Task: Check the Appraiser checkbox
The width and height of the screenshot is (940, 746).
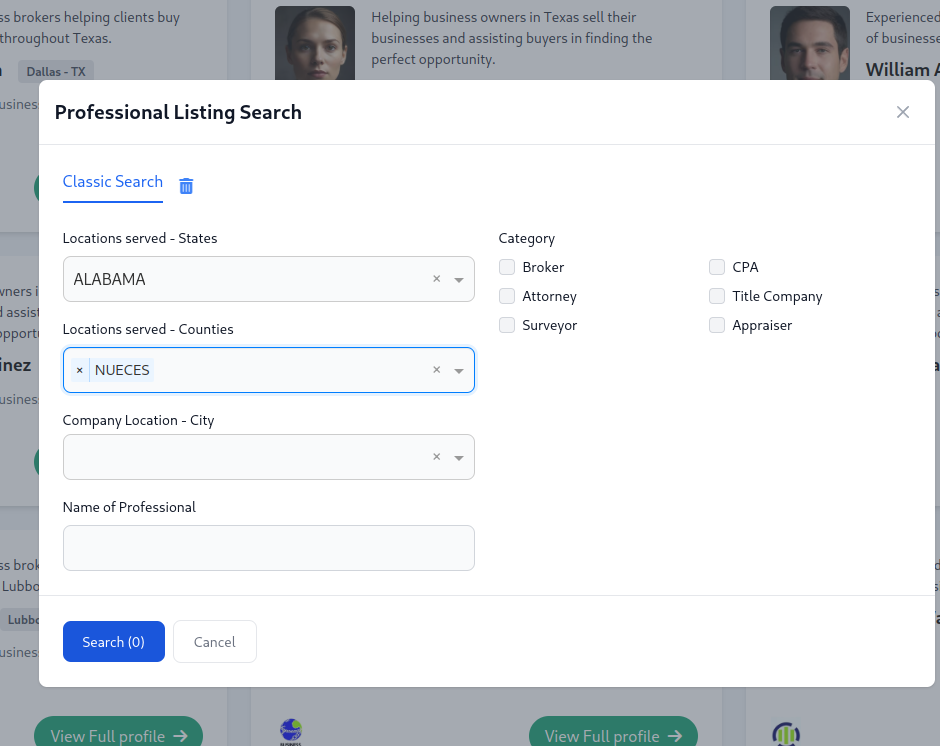Action: pos(717,325)
